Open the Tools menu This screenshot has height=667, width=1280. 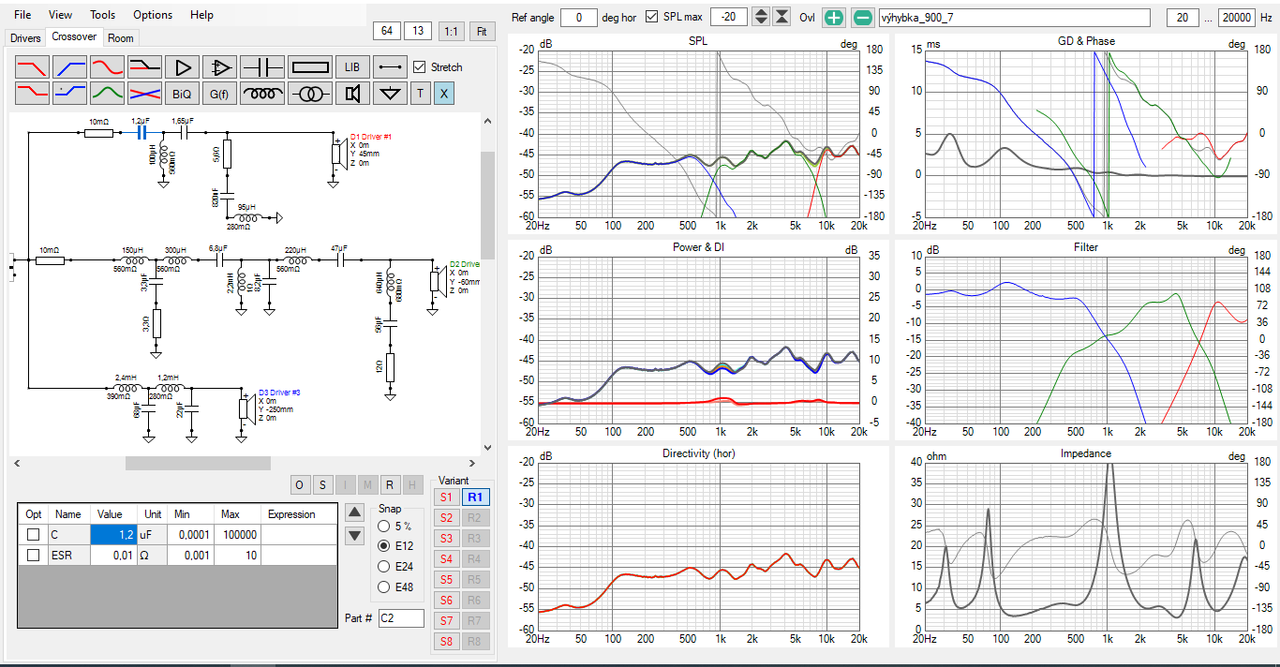(x=102, y=15)
